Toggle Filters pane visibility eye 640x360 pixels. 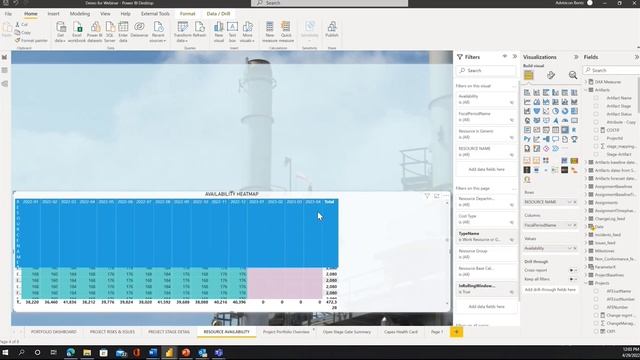pos(505,57)
